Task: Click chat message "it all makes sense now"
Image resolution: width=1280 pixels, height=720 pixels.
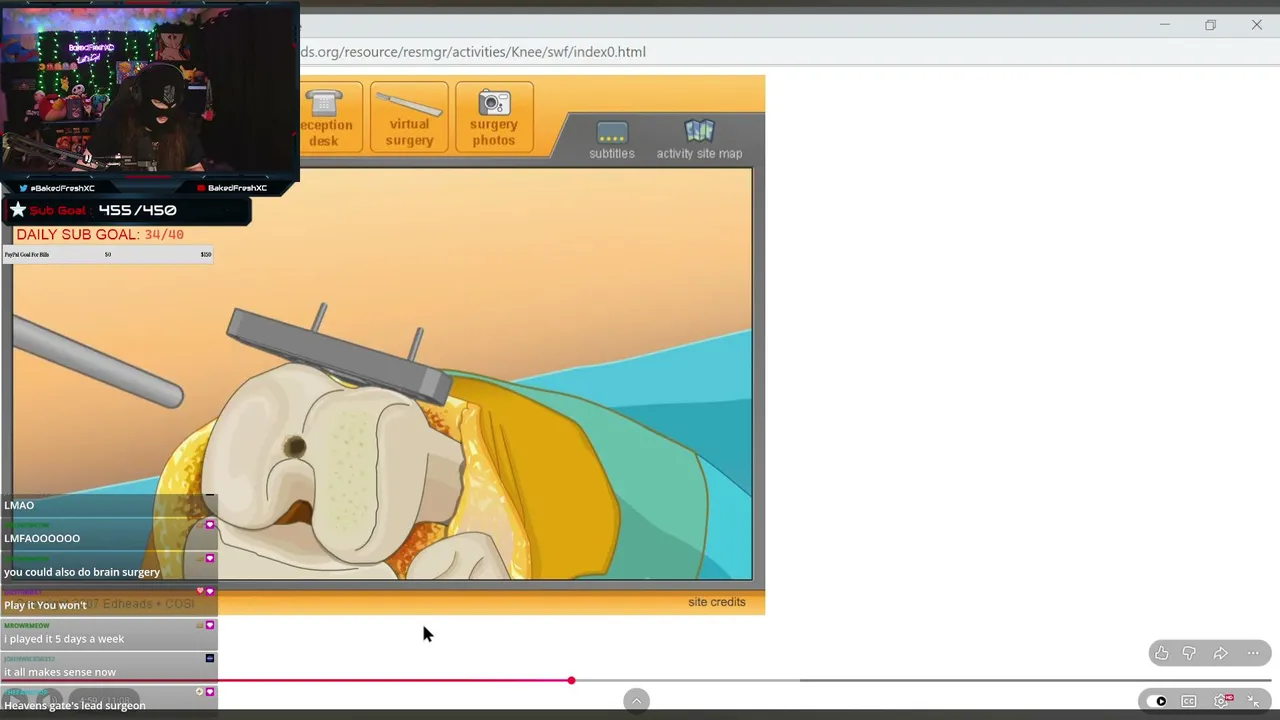Action: point(60,672)
